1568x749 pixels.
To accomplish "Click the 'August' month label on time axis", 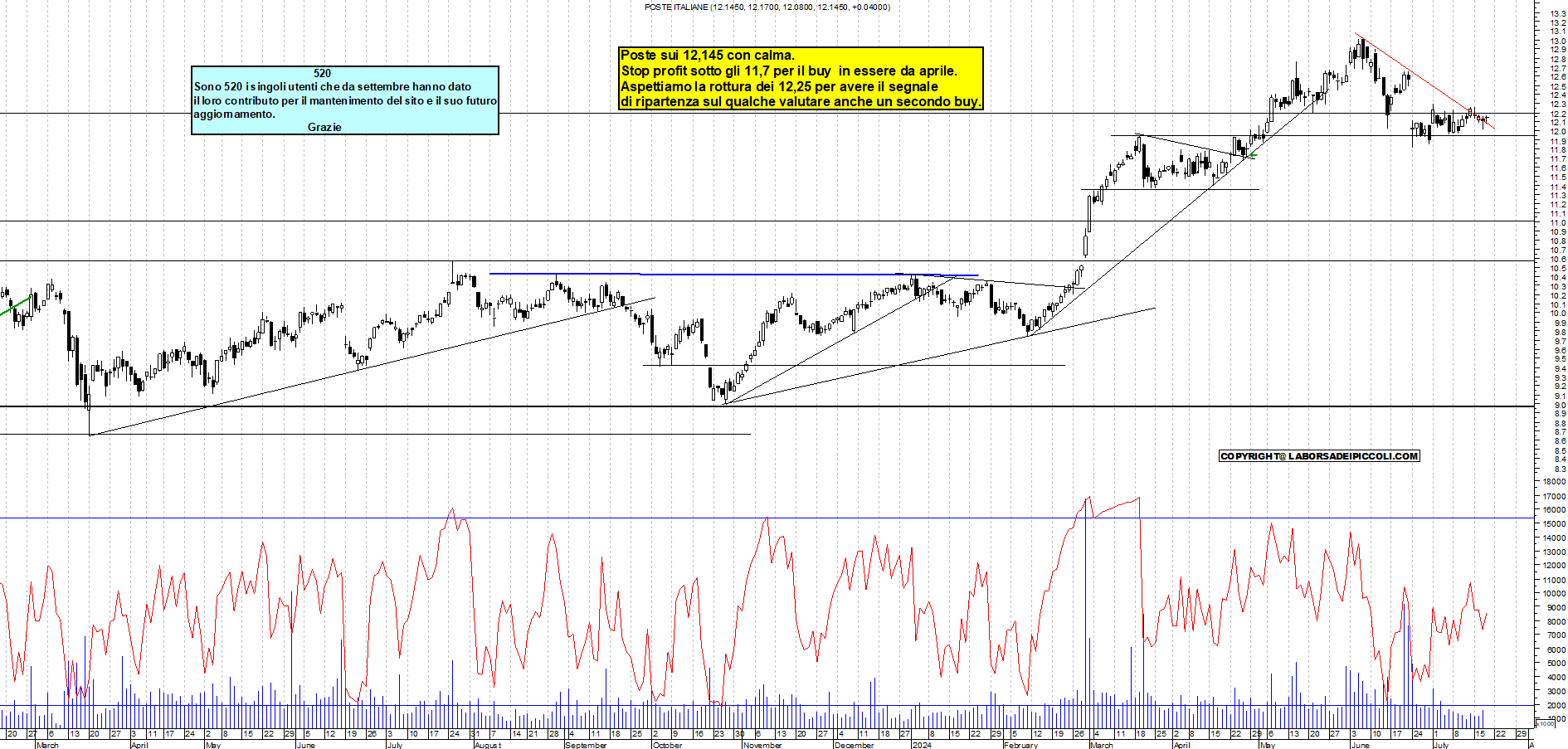I will point(488,745).
